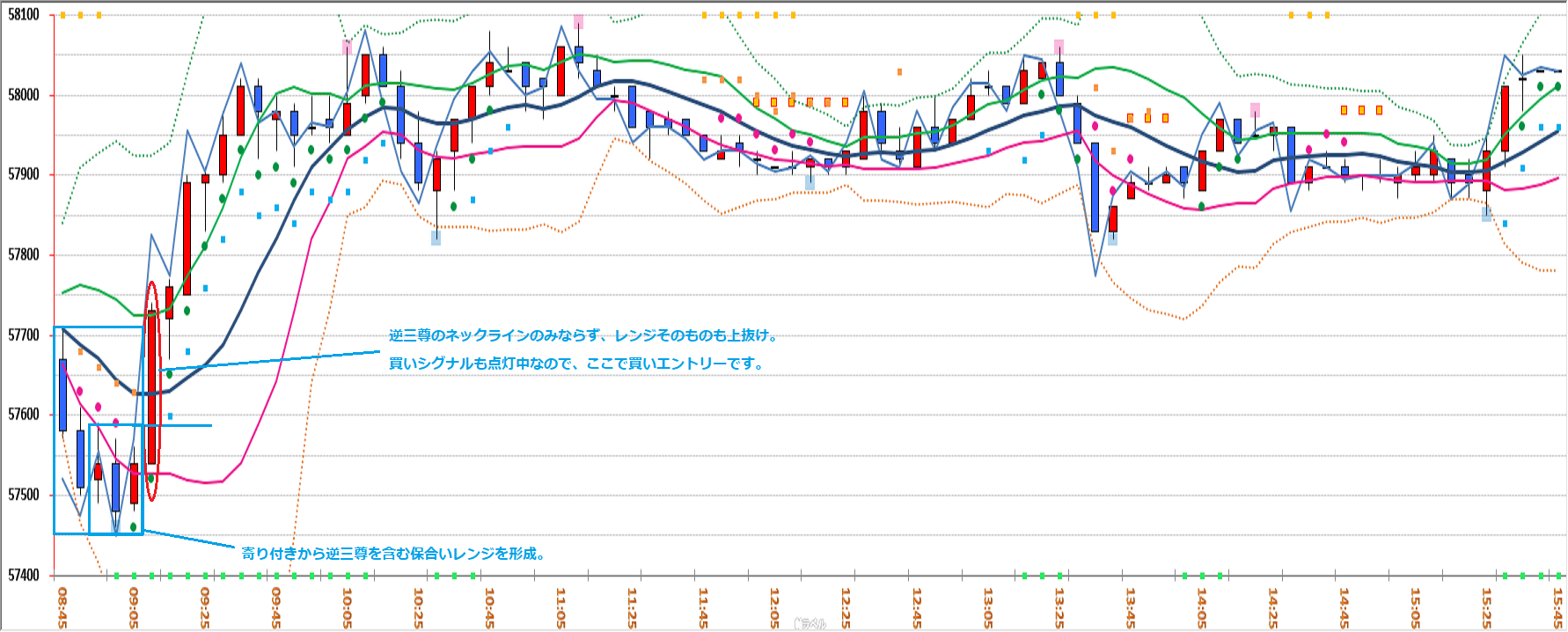Click the annotation starting with 買いシグナルも点灯中
1568x632 pixels.
[576, 364]
